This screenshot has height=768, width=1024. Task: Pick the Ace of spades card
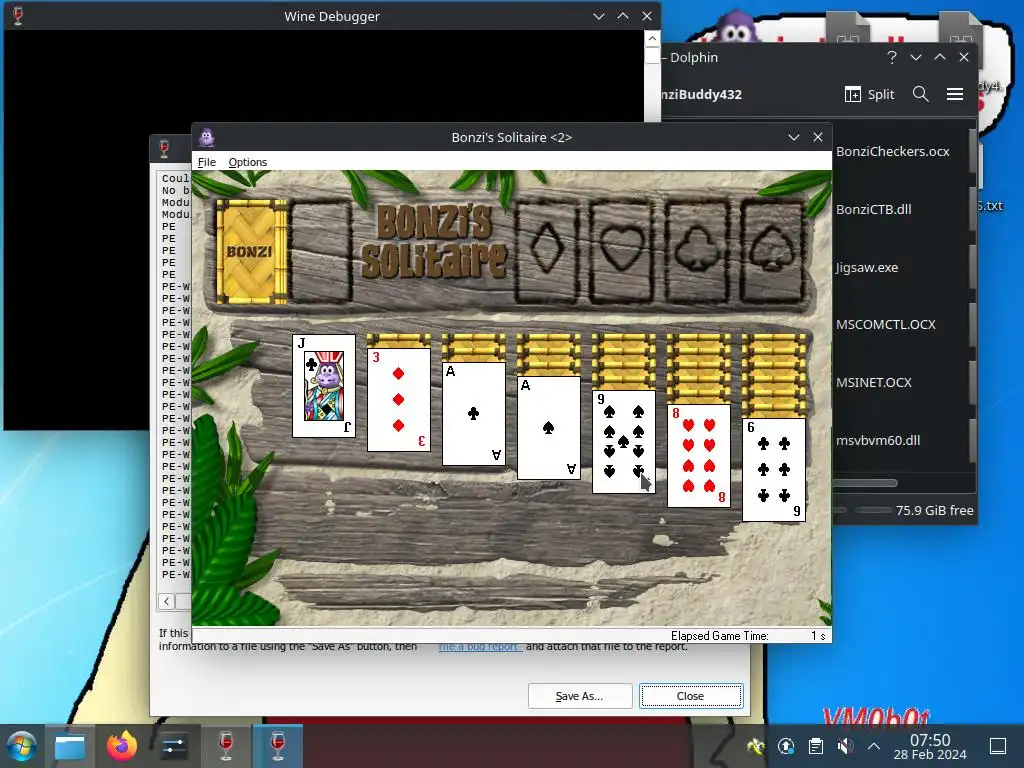coord(549,428)
